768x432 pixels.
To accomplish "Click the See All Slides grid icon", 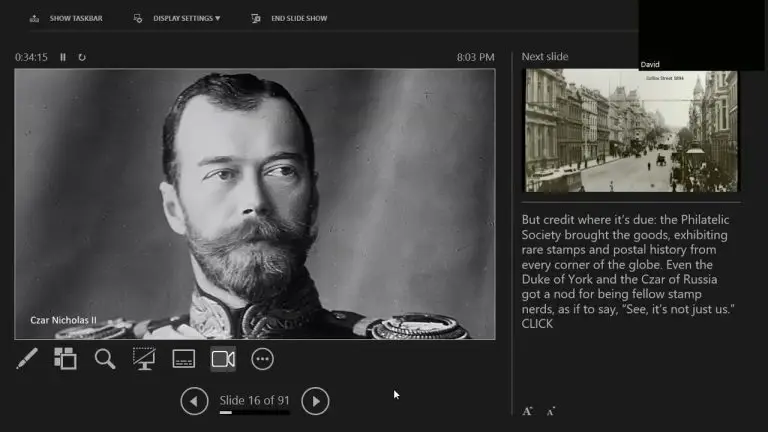I will pyautogui.click(x=65, y=358).
